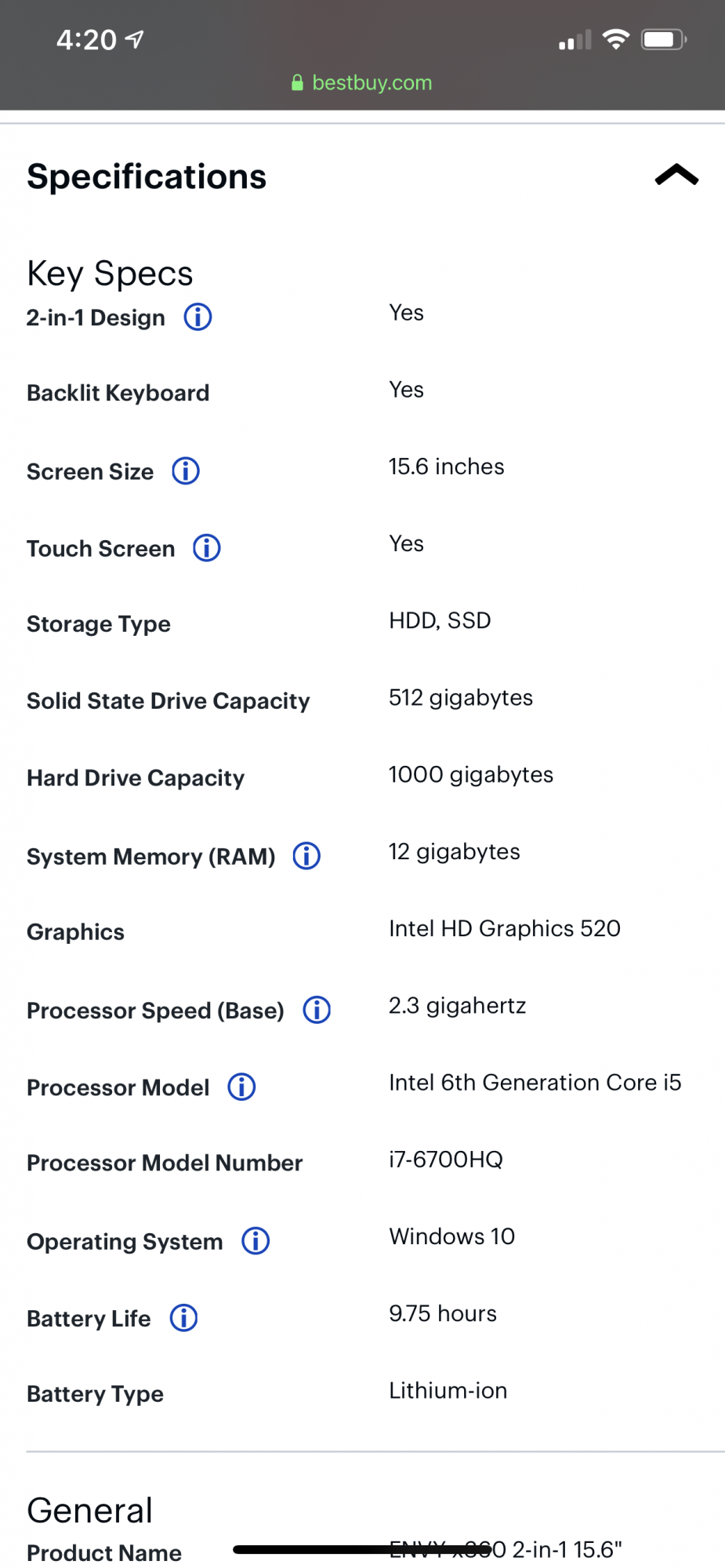Tap the Wi-Fi status icon
Screen dimensions: 725x1568
pos(615,39)
